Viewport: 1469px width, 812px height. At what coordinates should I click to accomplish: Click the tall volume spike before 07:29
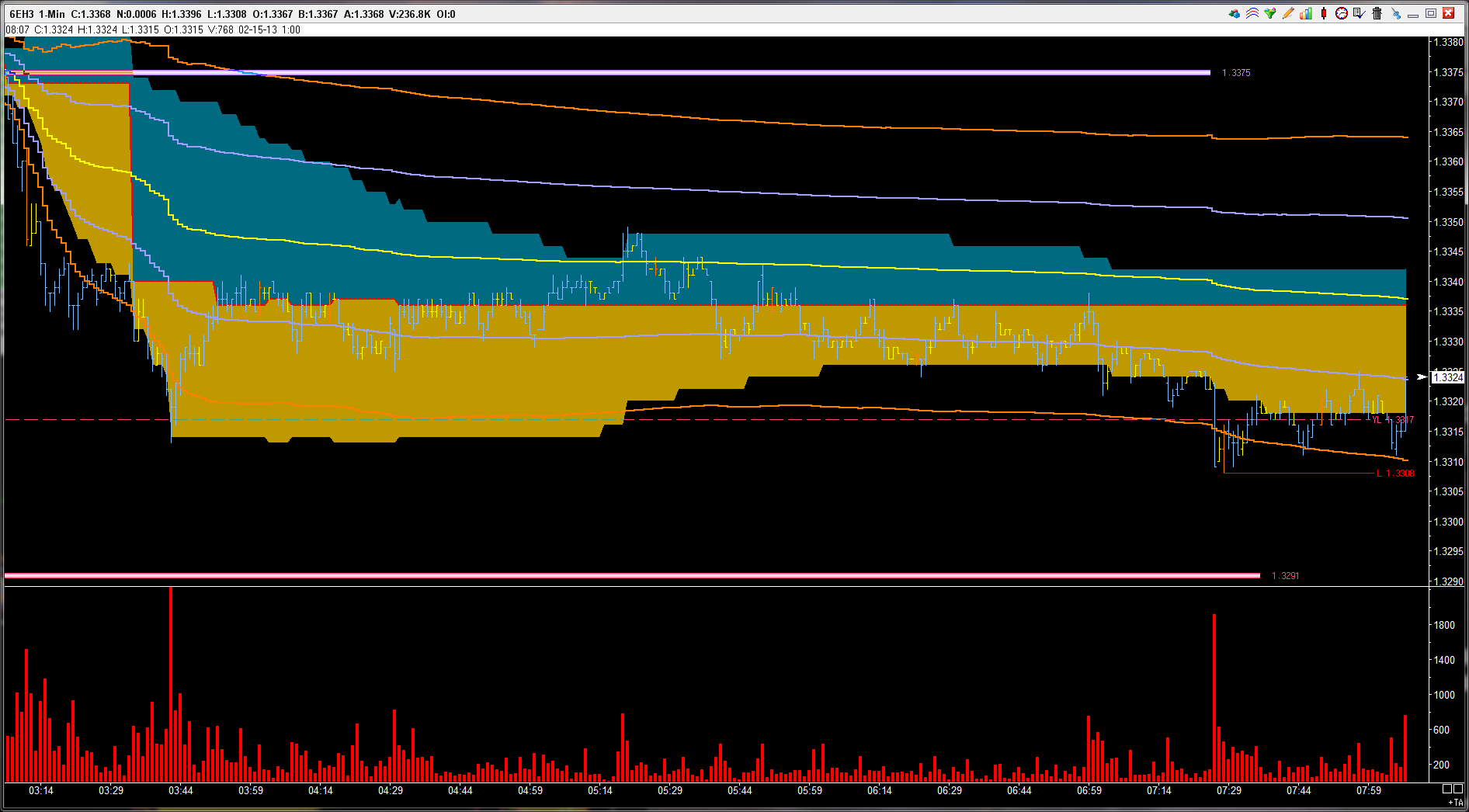pos(1214,698)
